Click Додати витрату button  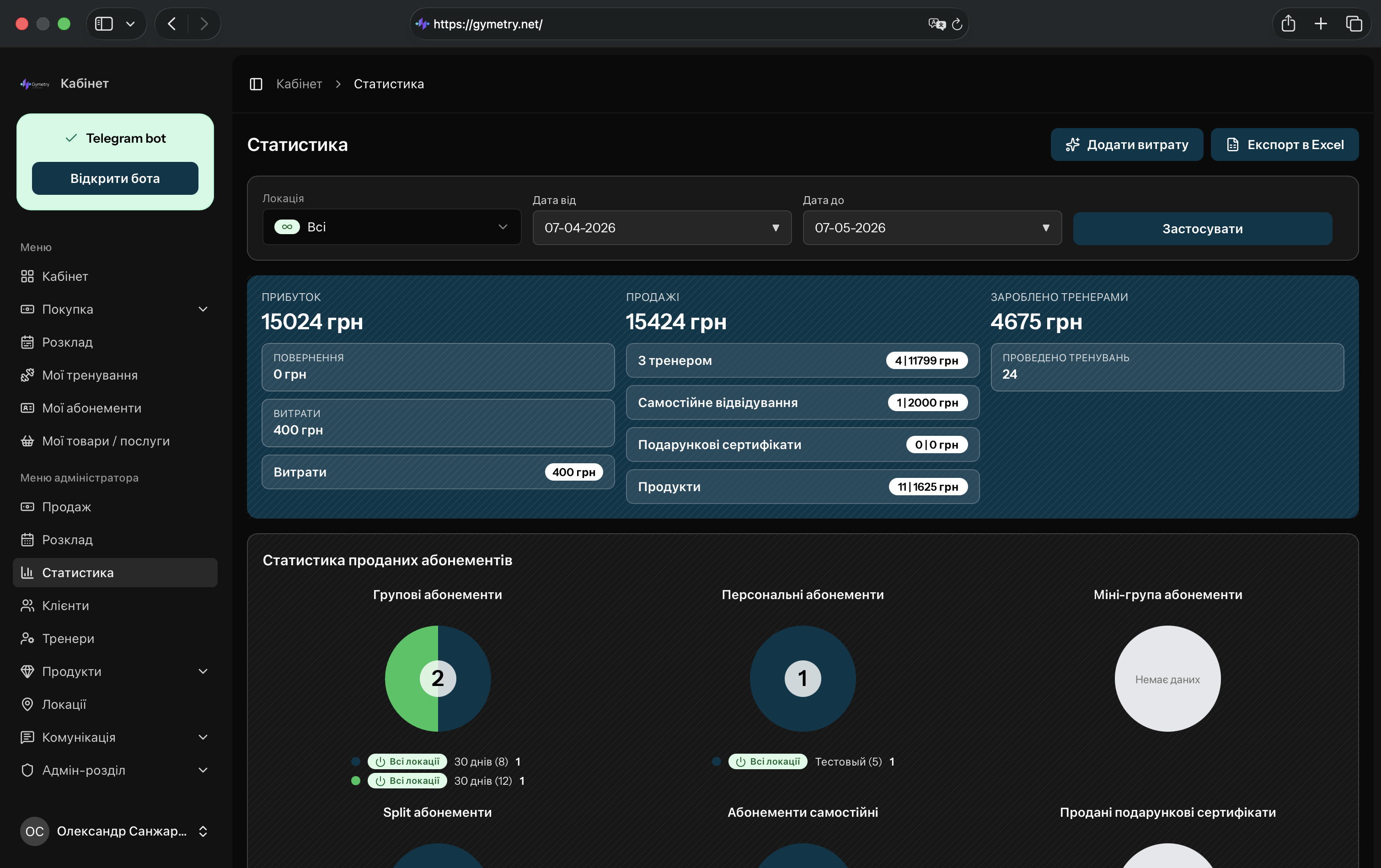(1126, 145)
